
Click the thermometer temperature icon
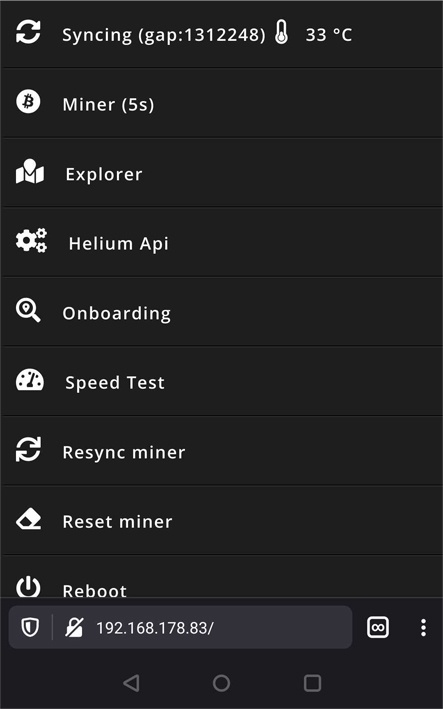281,33
